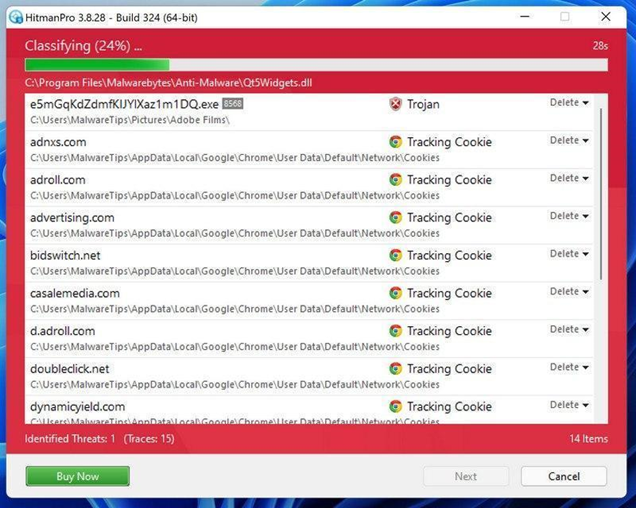Open Delete dropdown for advertising.com
The image size is (636, 508).
tap(569, 216)
